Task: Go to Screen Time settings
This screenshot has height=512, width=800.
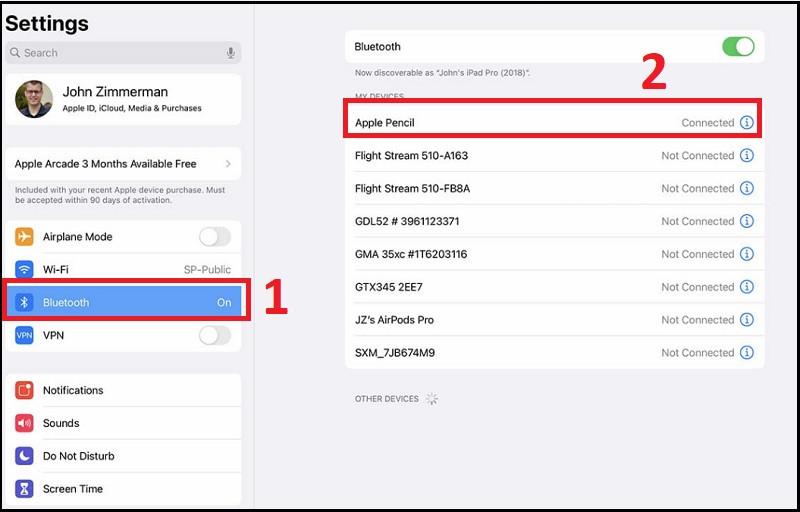Action: tap(123, 489)
